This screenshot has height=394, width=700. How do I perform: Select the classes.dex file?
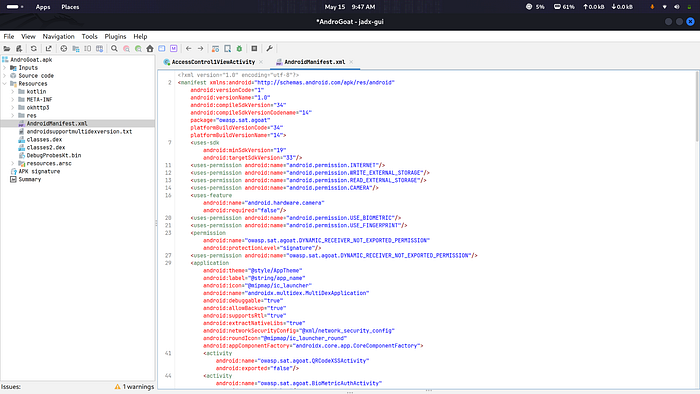44,140
